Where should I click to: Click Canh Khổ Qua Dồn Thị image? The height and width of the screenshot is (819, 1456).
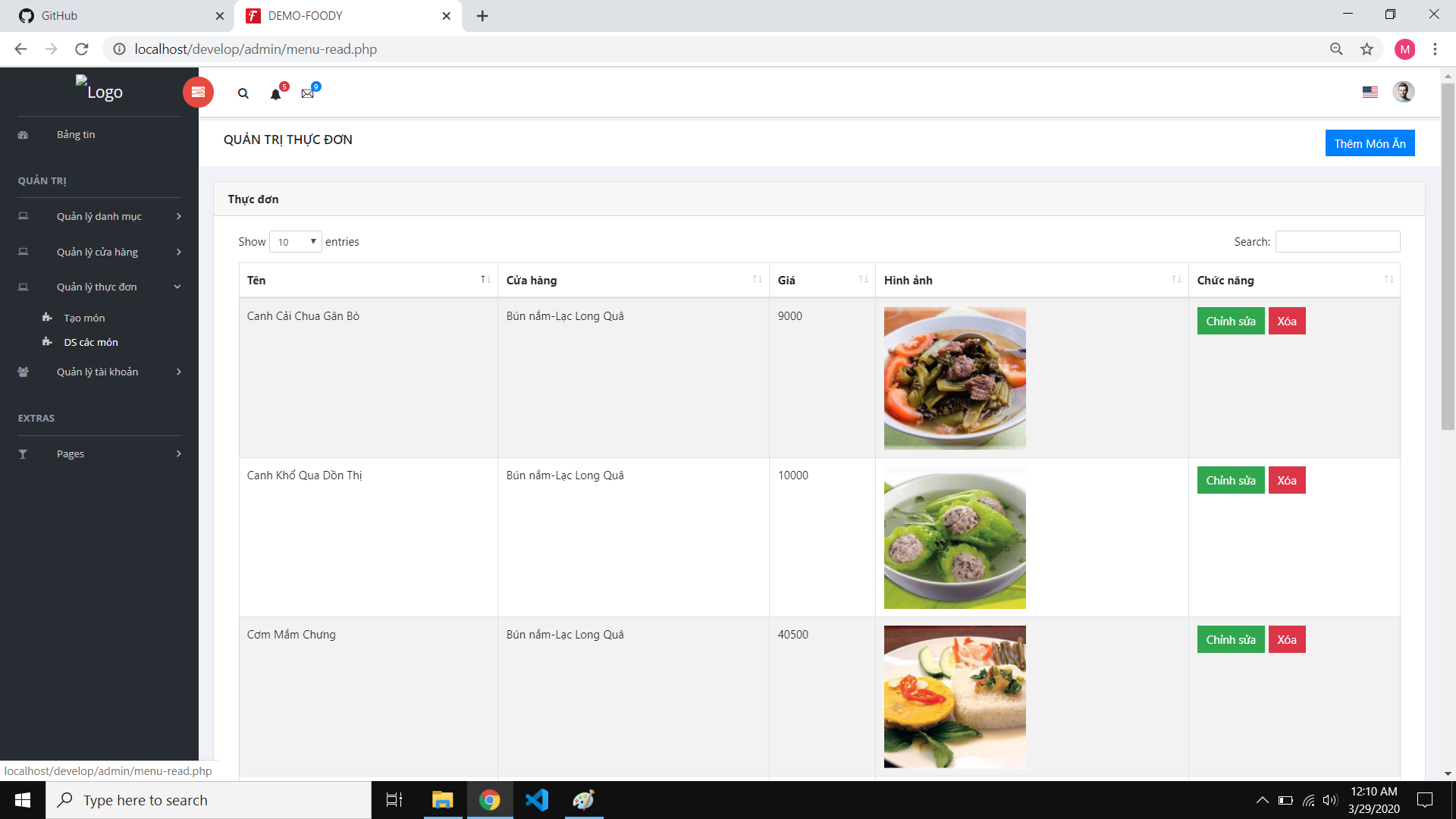tap(955, 537)
